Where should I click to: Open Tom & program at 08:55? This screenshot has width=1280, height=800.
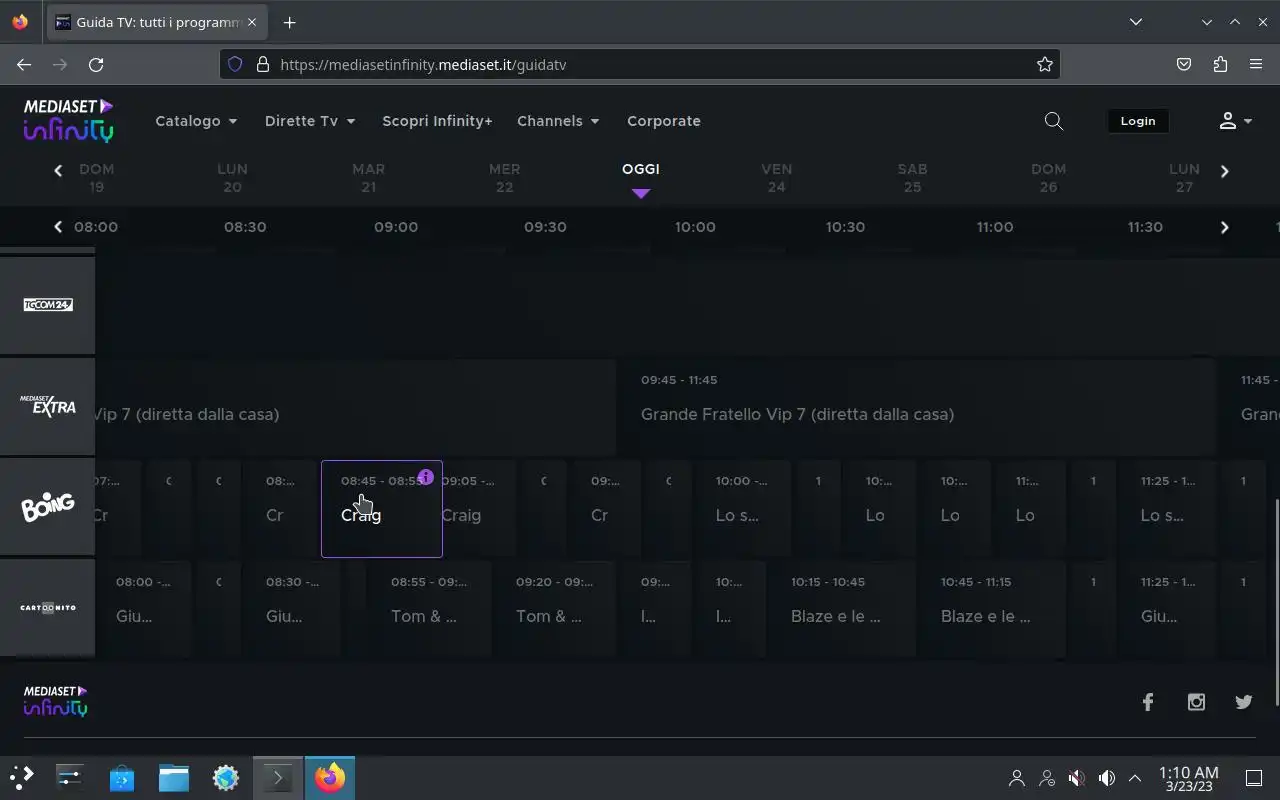point(431,609)
